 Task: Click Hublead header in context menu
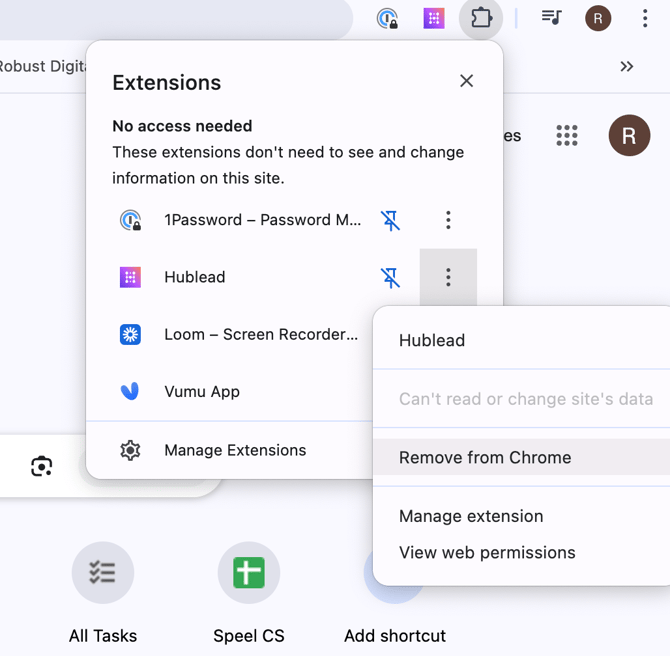(x=432, y=341)
